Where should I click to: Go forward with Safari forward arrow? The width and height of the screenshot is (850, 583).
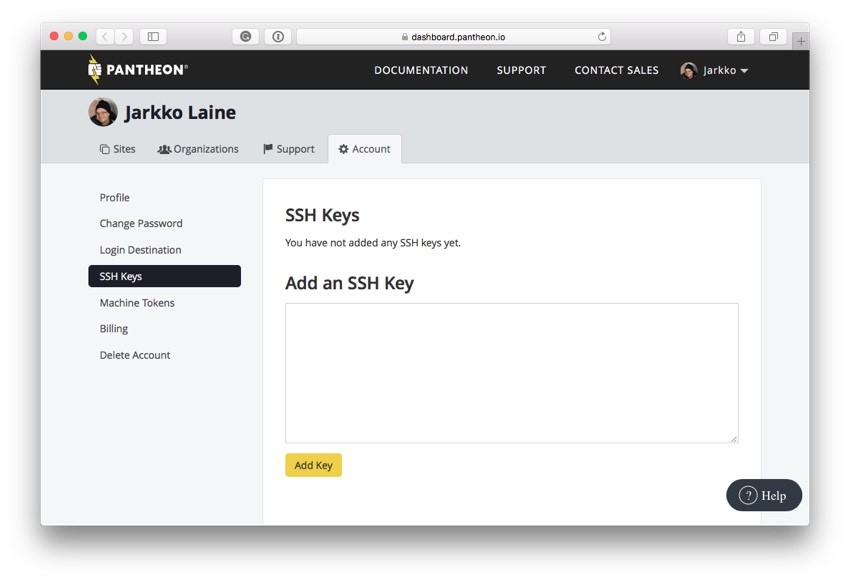(124, 36)
